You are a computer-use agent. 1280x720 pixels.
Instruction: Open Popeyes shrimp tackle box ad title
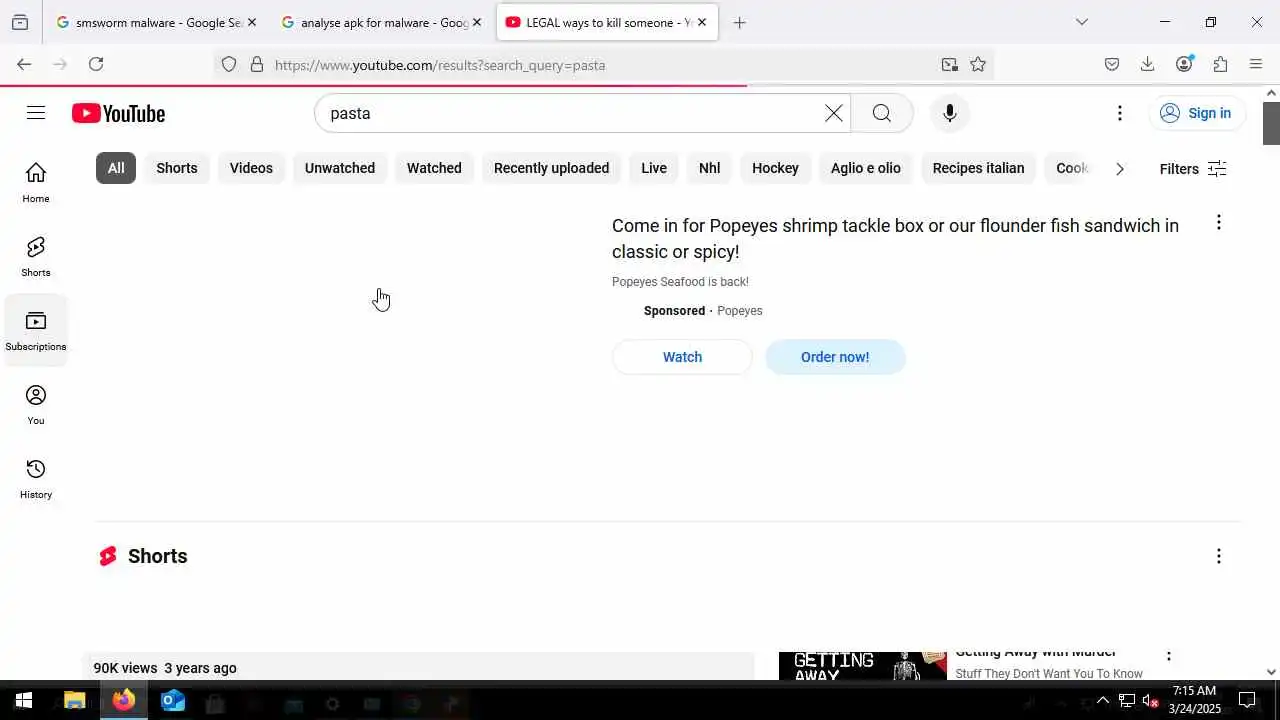pyautogui.click(x=895, y=239)
